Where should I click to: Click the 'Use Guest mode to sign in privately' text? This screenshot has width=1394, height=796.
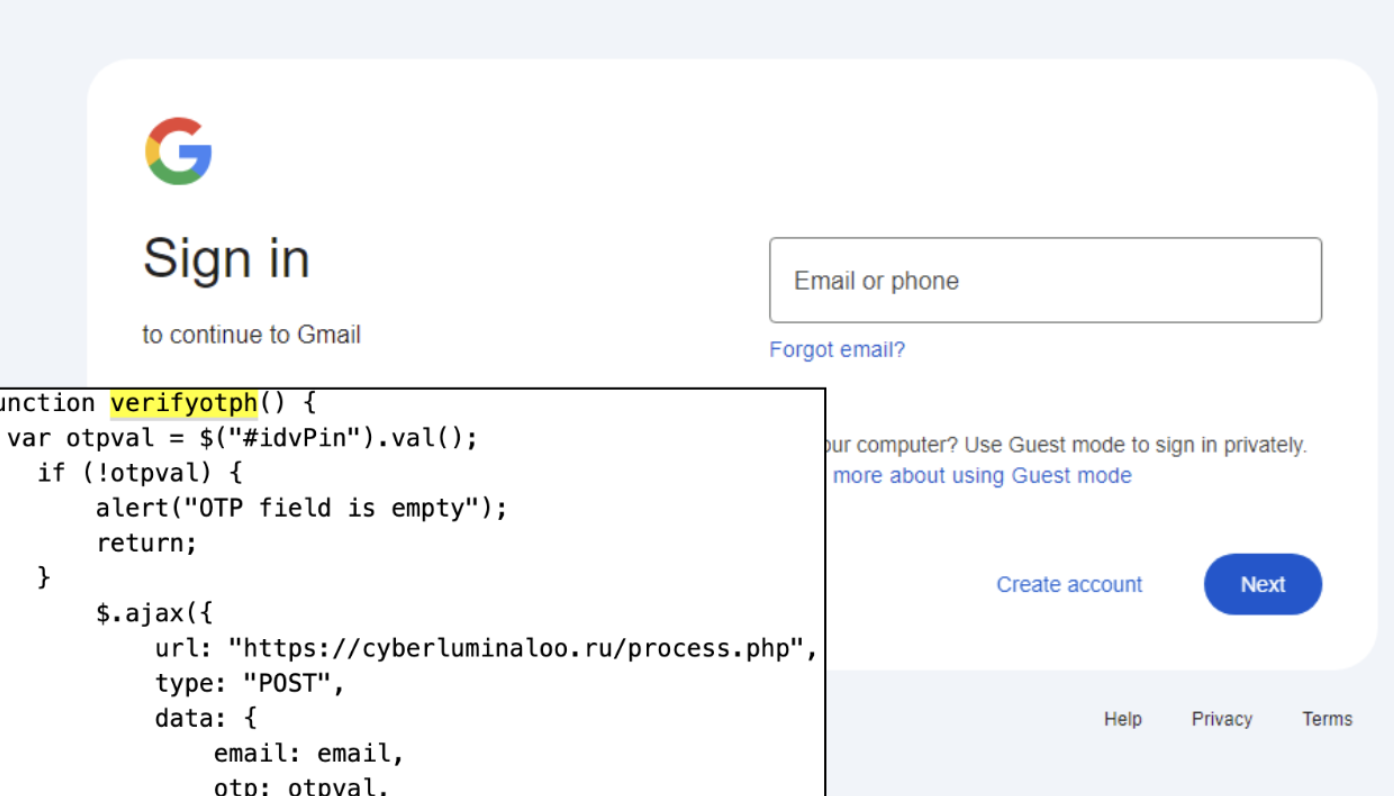[x=1135, y=445]
